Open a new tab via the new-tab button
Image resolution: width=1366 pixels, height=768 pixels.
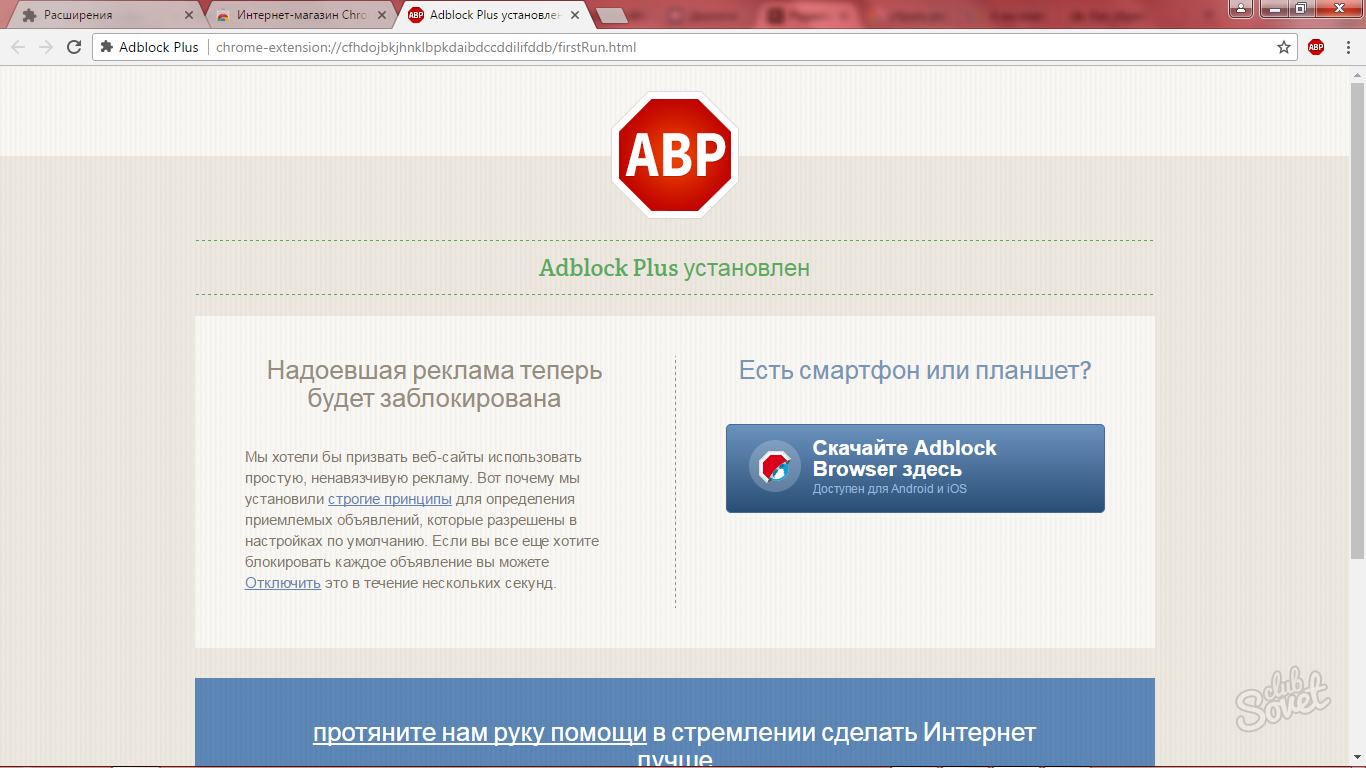[x=610, y=16]
